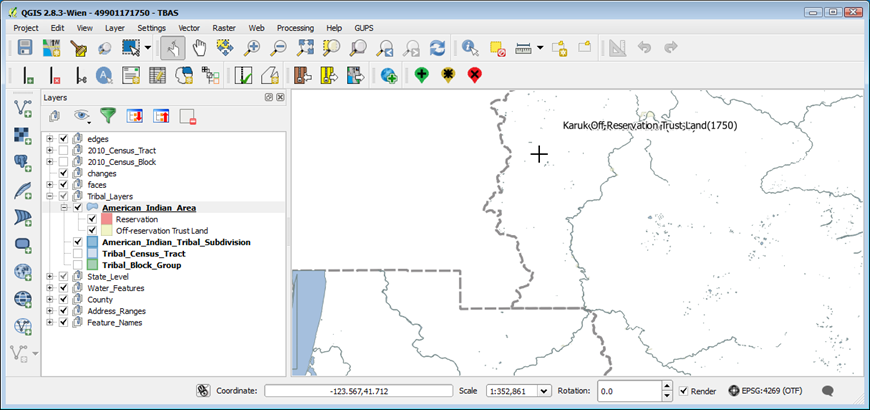Click the Add Vector Layer sidebar icon
Viewport: 870px width, 410px height.
23,107
